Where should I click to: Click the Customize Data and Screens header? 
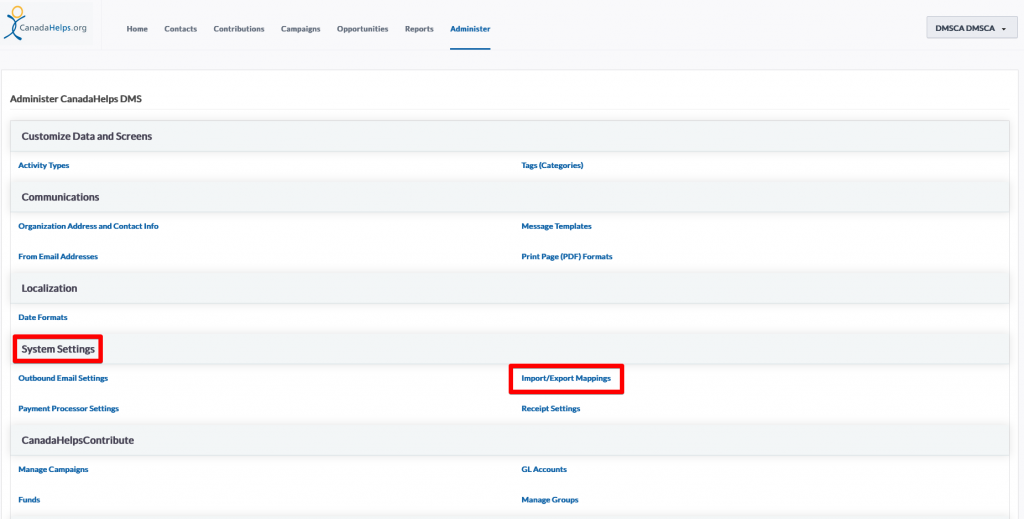tap(509, 136)
